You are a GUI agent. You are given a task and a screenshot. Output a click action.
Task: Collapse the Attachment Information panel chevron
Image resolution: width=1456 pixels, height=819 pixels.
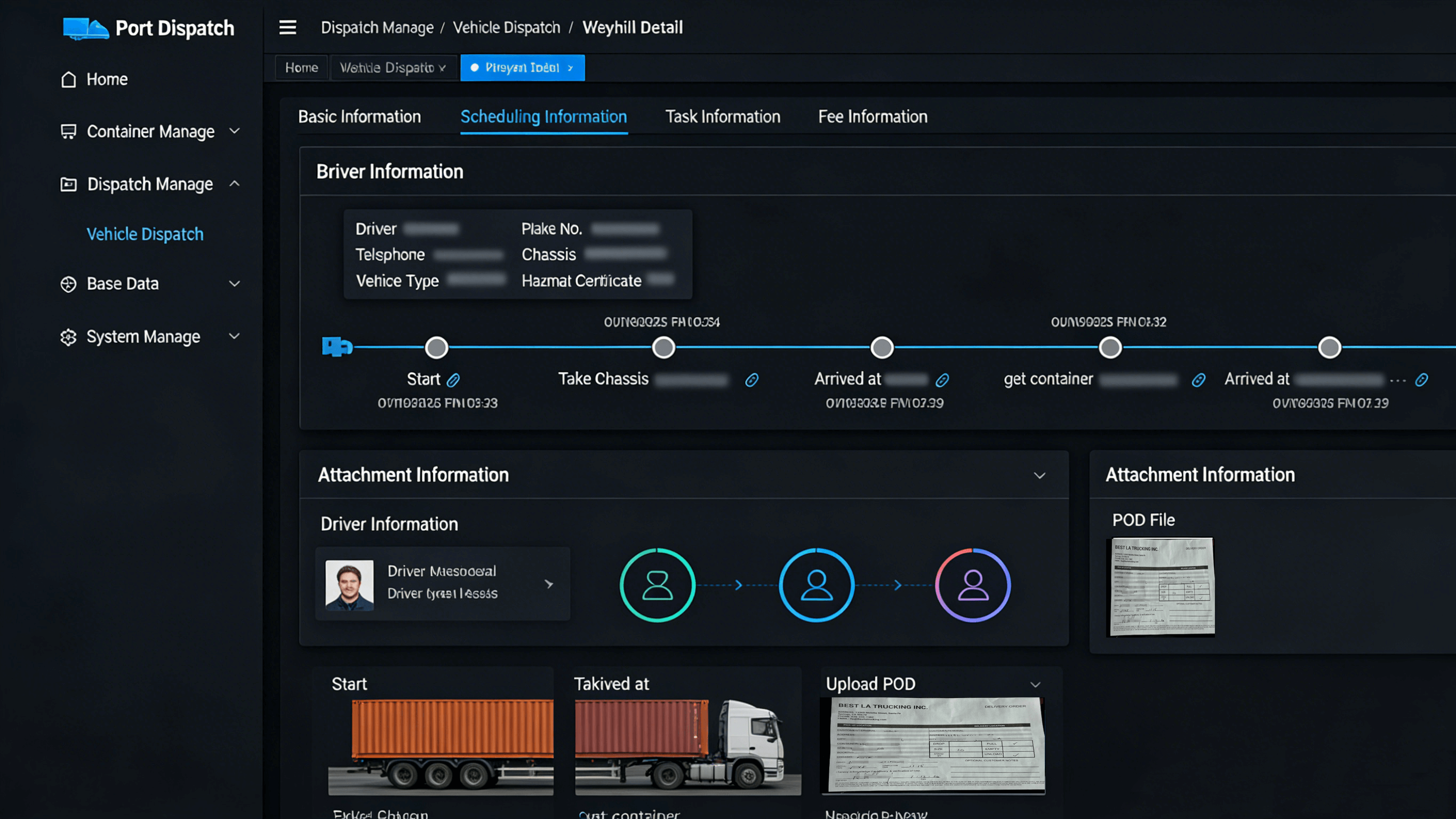click(1039, 476)
